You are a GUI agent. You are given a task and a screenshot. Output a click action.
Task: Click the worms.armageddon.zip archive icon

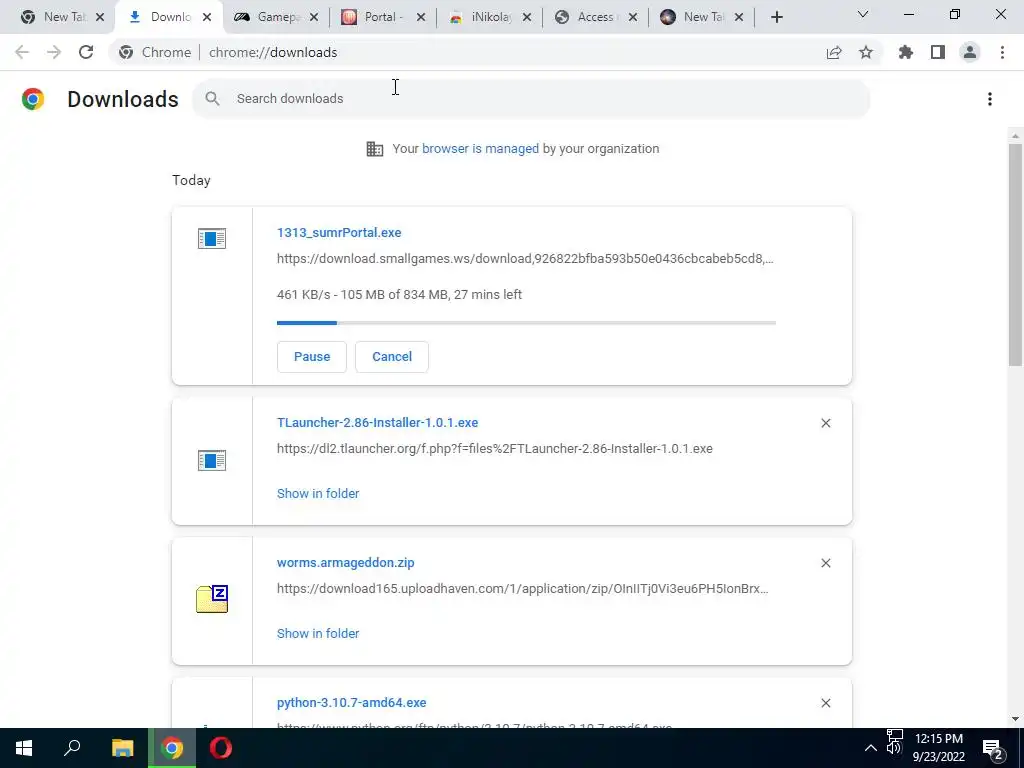coord(212,599)
